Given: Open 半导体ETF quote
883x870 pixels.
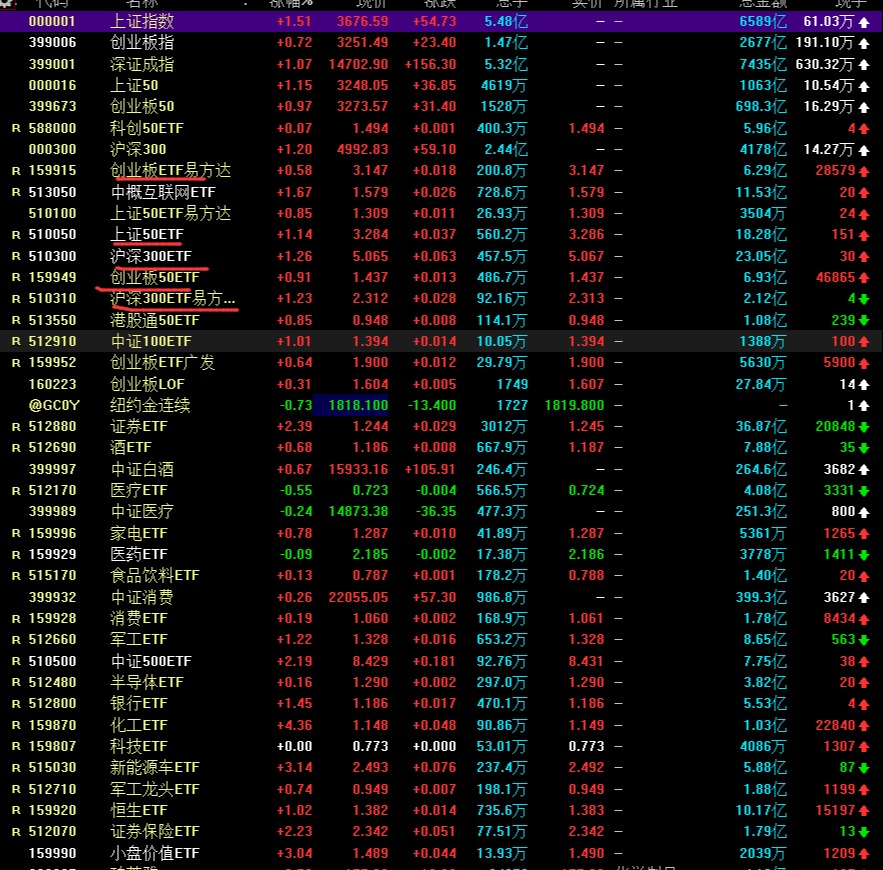Looking at the screenshot, I should tap(147, 682).
